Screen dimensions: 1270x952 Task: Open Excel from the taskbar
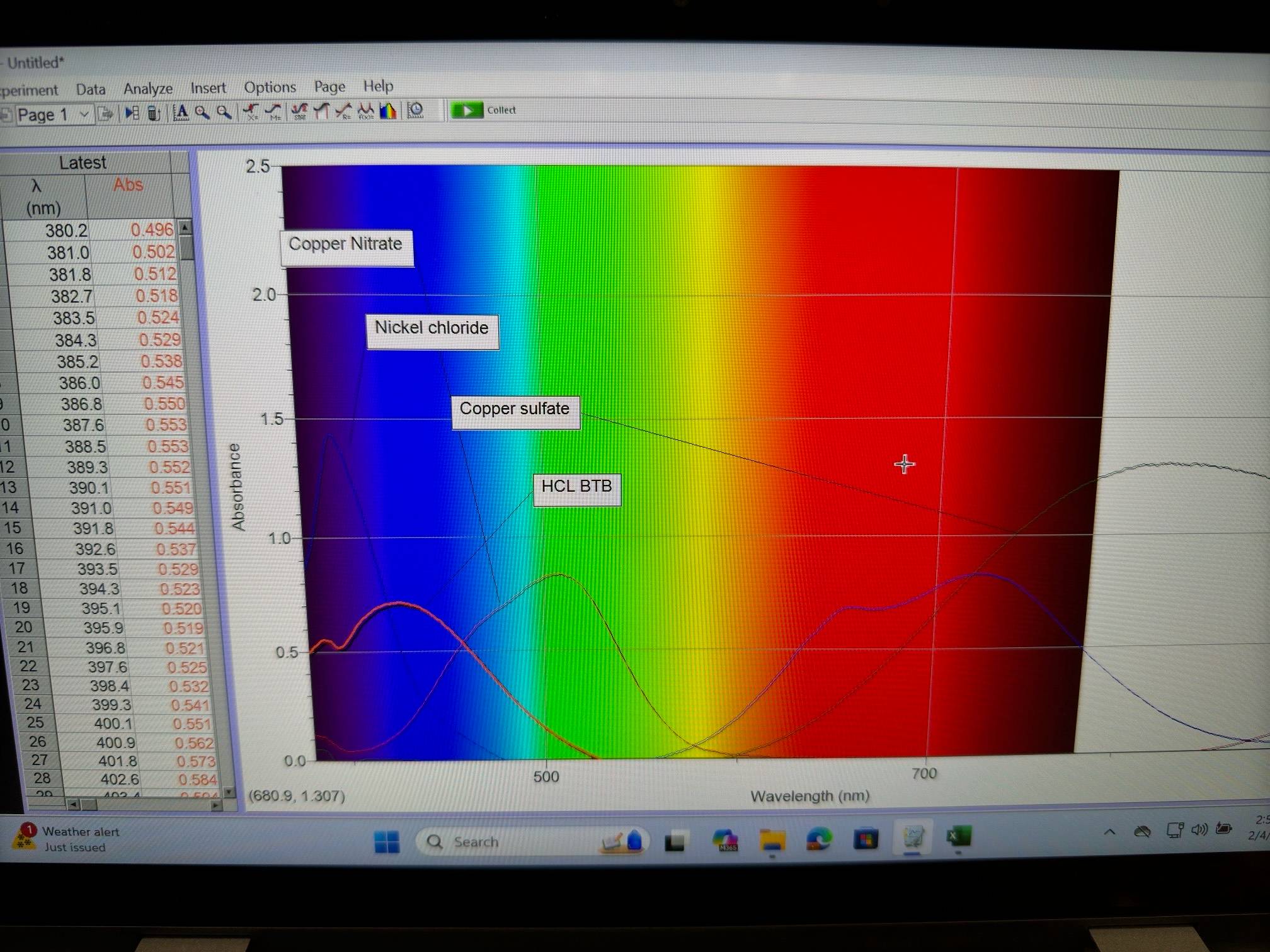pos(959,836)
